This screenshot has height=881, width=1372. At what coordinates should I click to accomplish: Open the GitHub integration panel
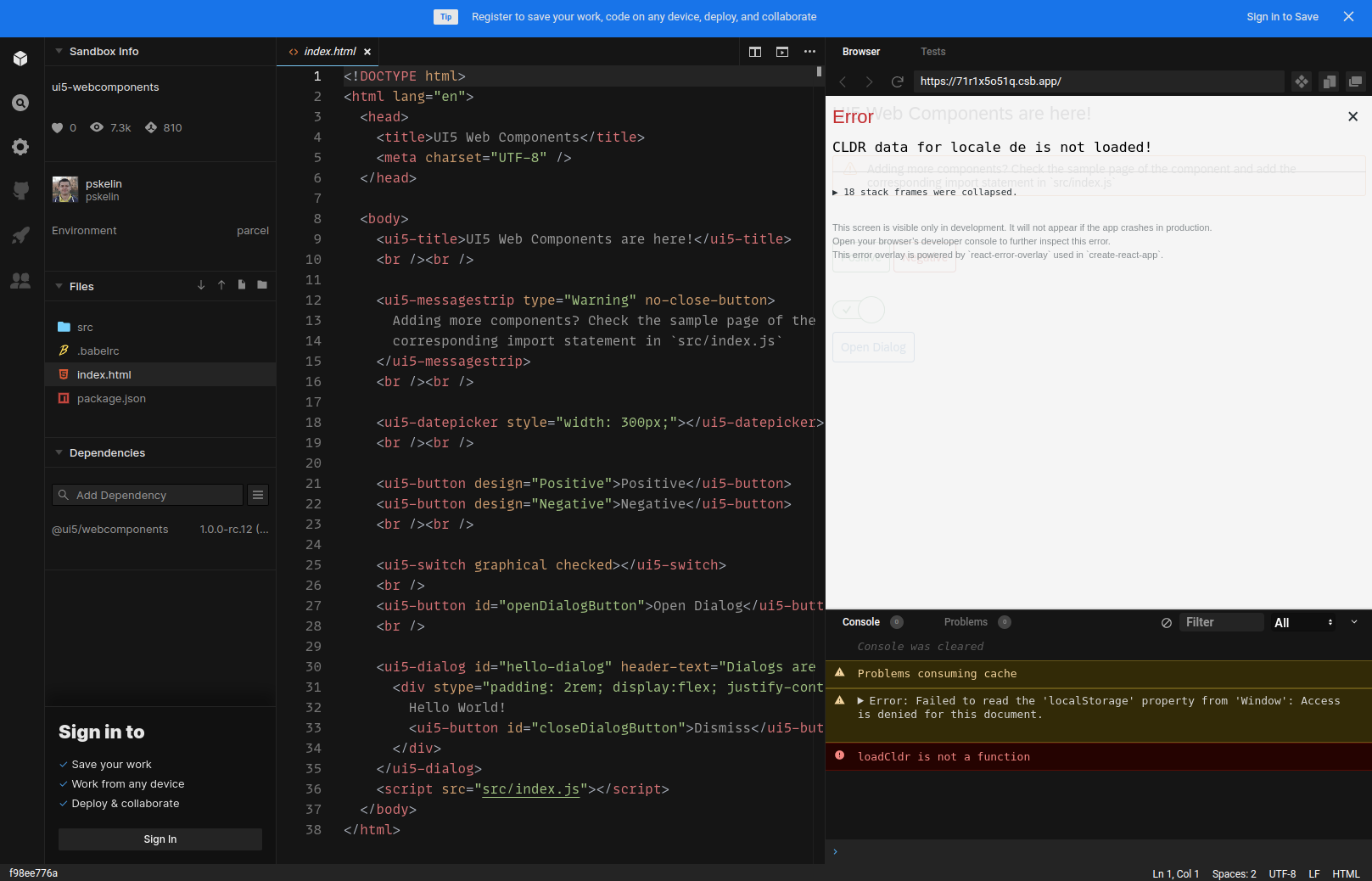pyautogui.click(x=20, y=189)
